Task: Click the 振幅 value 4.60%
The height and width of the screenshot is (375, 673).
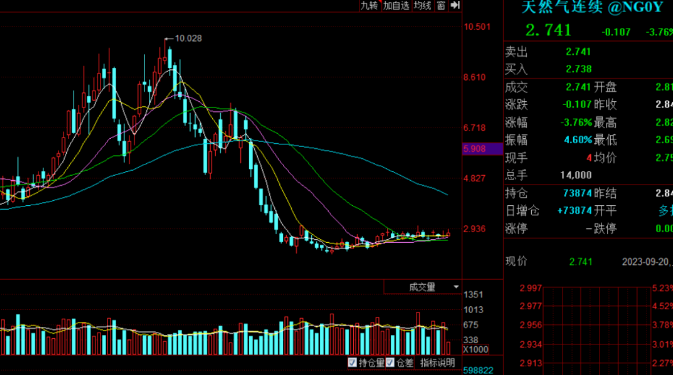Action: click(x=578, y=140)
